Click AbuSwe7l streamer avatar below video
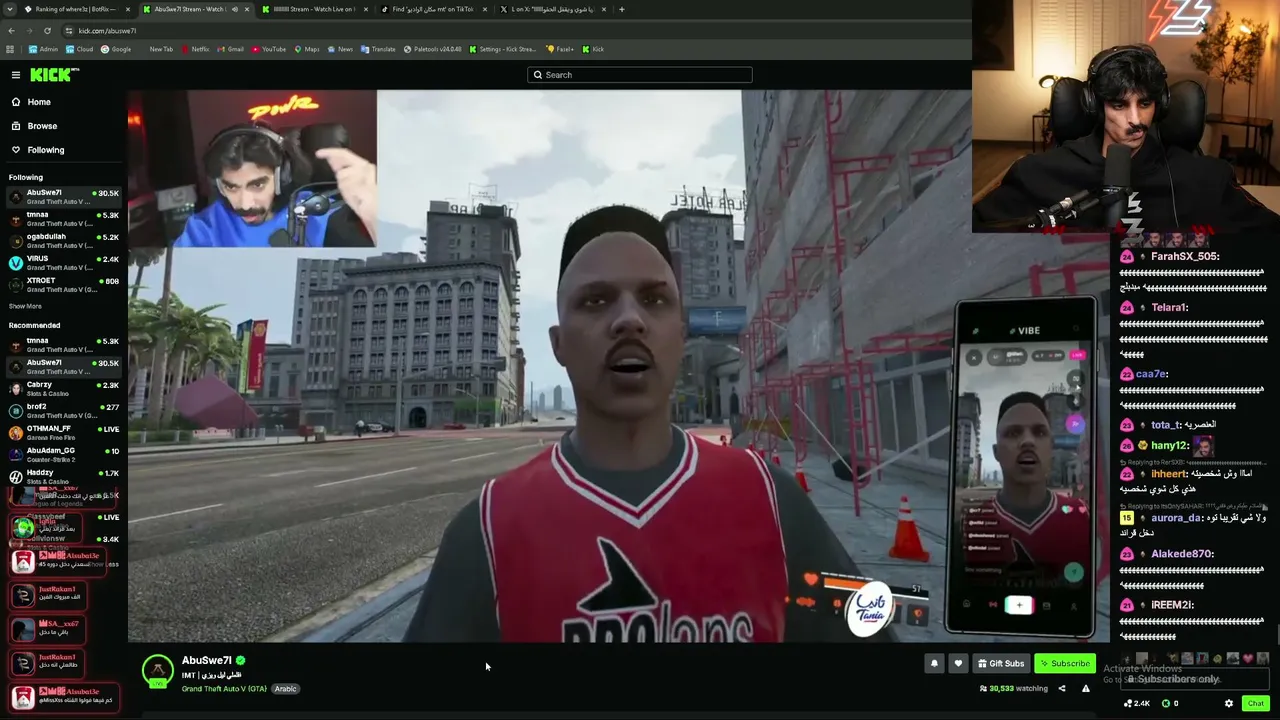The image size is (1280, 720). tap(157, 671)
